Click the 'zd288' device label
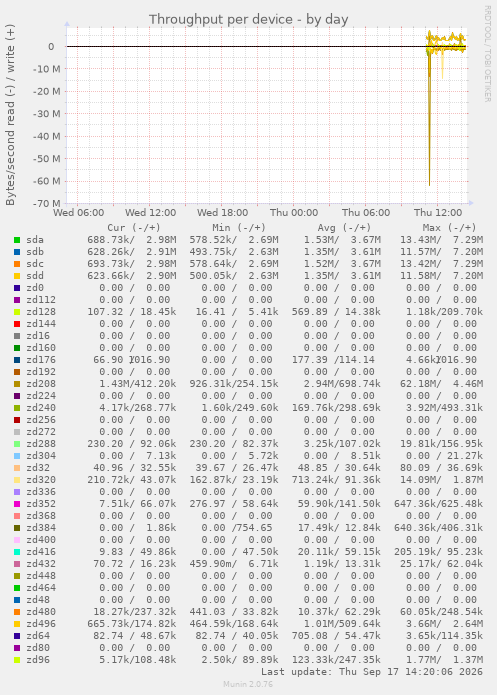497x695 pixels. [x=41, y=444]
